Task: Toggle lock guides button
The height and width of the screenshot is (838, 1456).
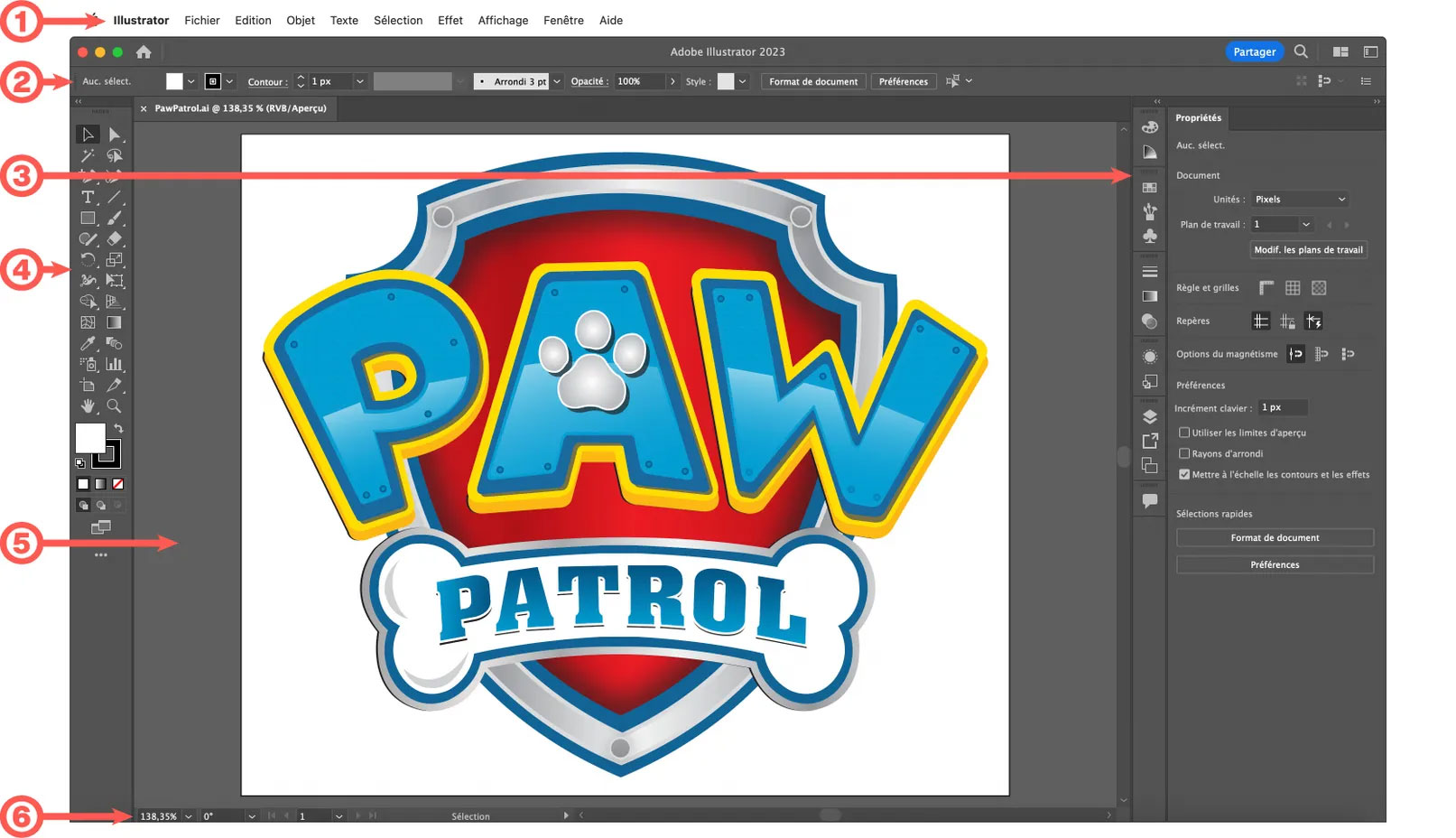Action: coord(1287,321)
